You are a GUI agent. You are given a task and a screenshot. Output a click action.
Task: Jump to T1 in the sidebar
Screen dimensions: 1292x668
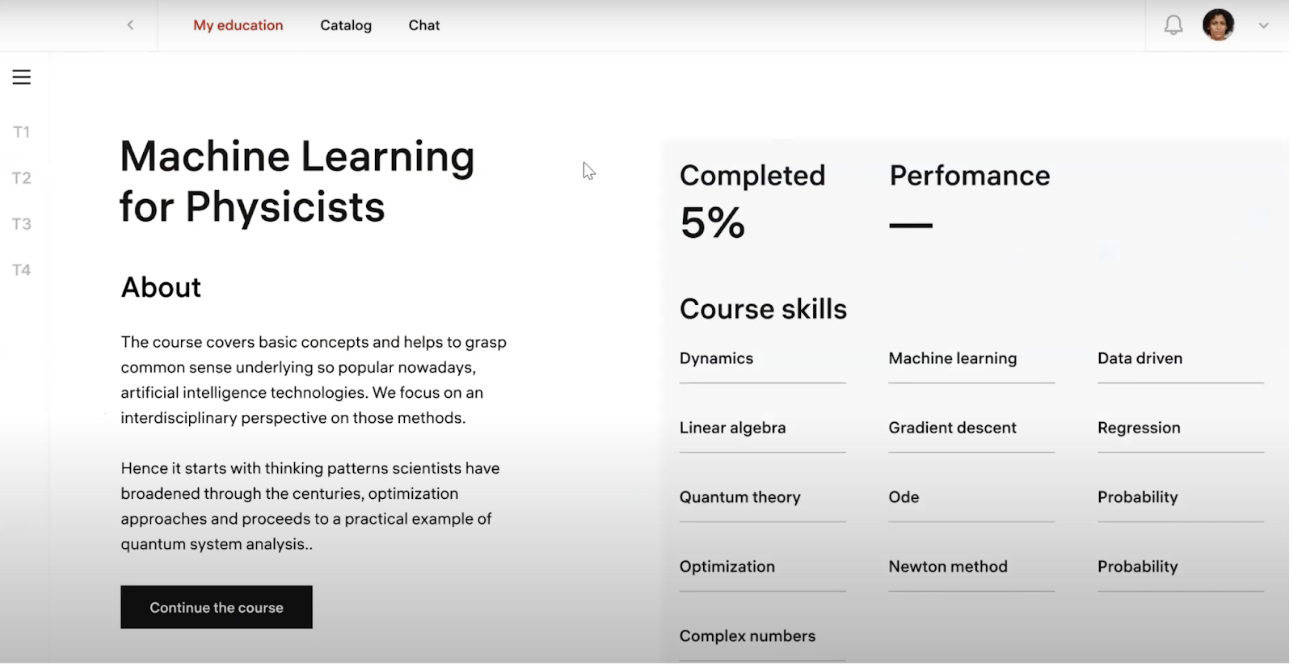[21, 132]
